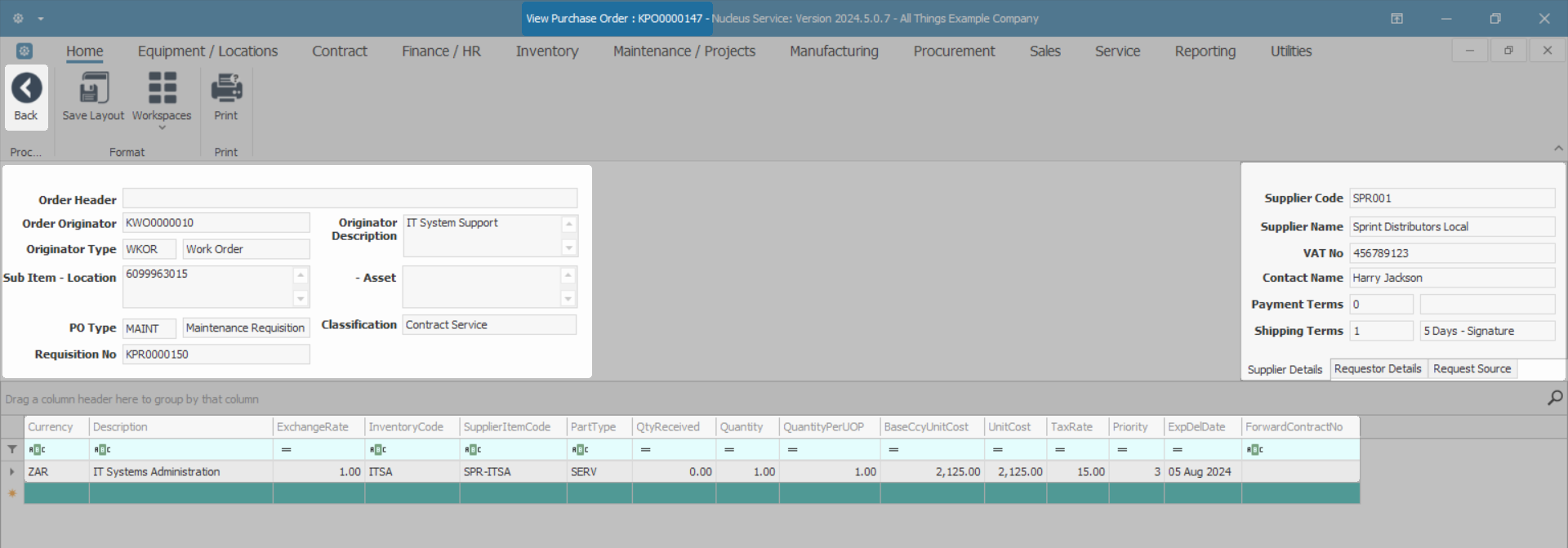Open the QtyReceived equals filter operator

pos(645,449)
